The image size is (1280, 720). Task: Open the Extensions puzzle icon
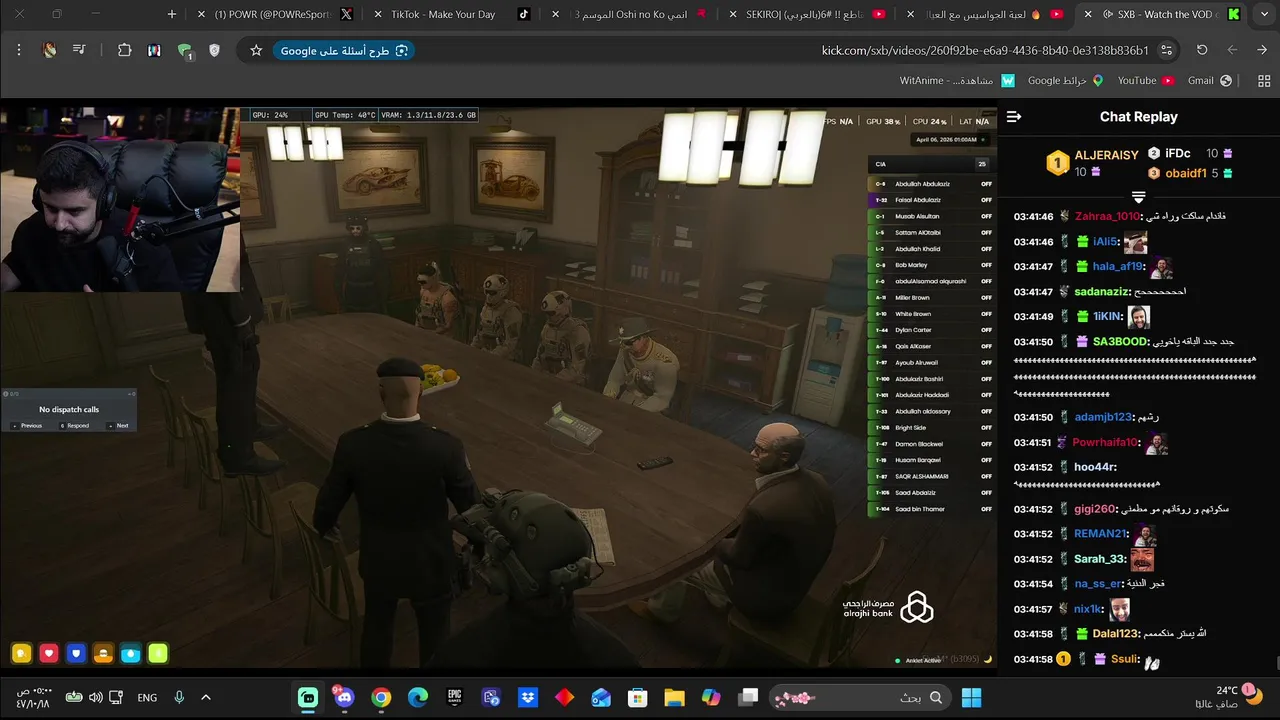(x=124, y=50)
